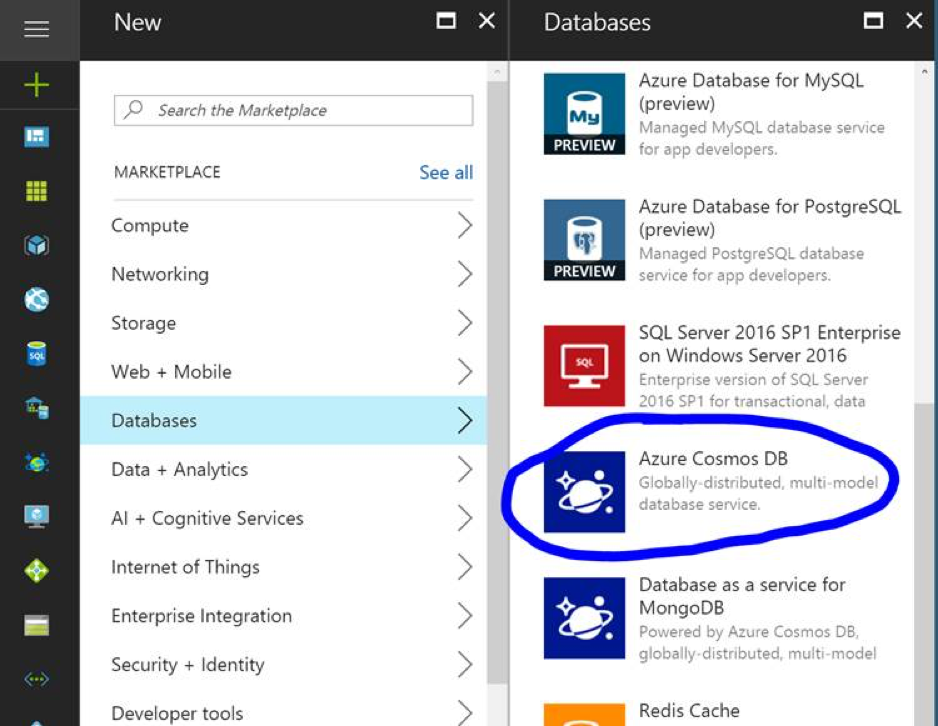Open the green diamond Load balancers icon
Viewport: 938px width, 726px height.
pyautogui.click(x=36, y=571)
